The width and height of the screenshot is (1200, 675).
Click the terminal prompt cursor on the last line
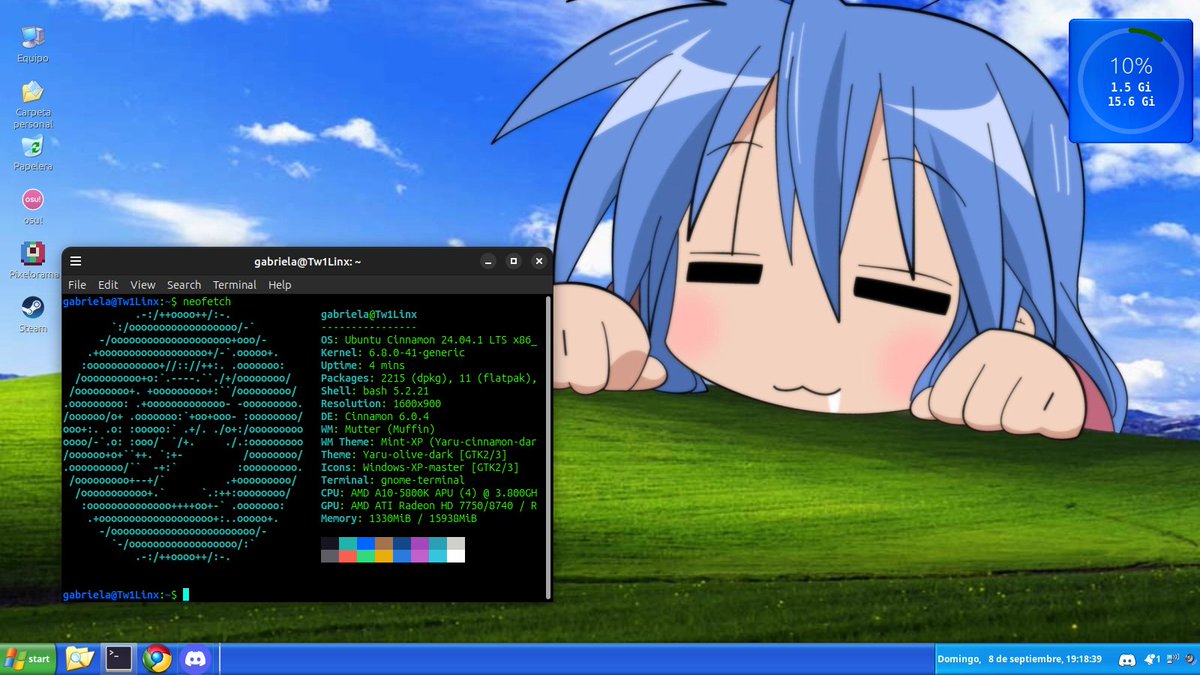[186, 595]
